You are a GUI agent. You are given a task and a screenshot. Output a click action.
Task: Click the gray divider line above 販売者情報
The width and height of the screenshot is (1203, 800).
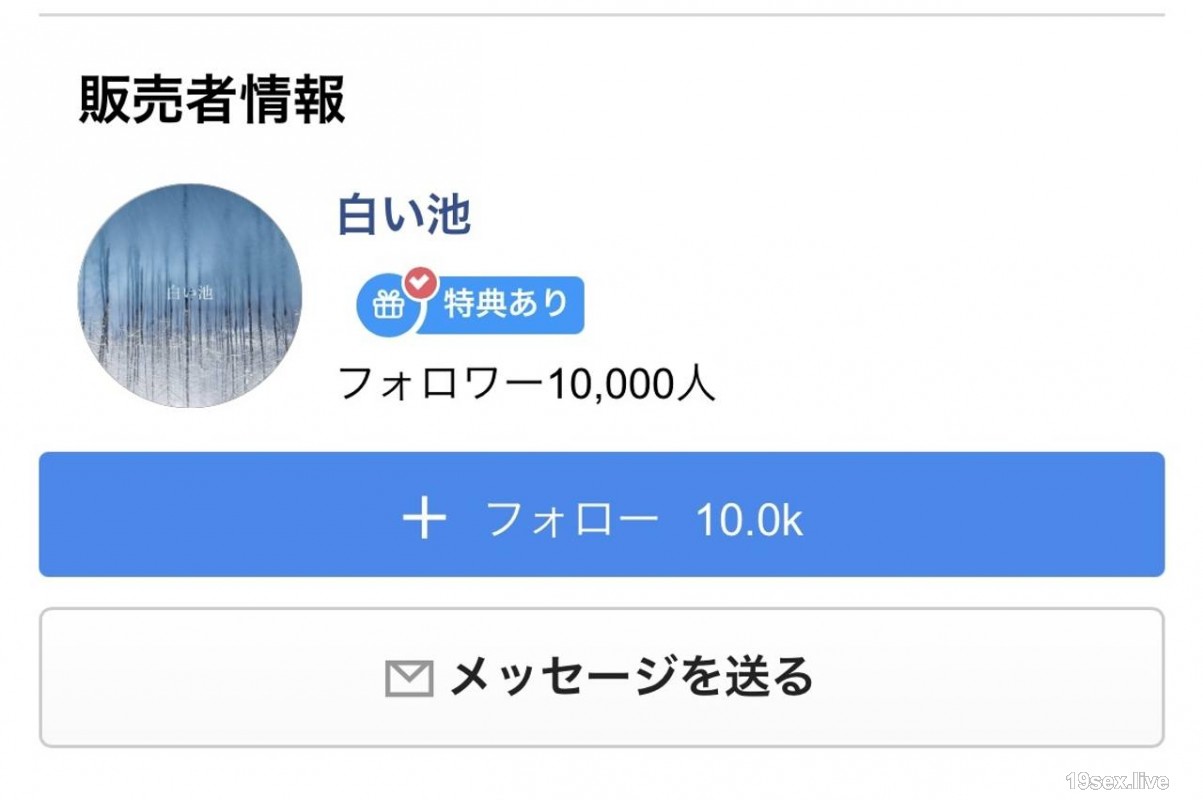(x=602, y=15)
